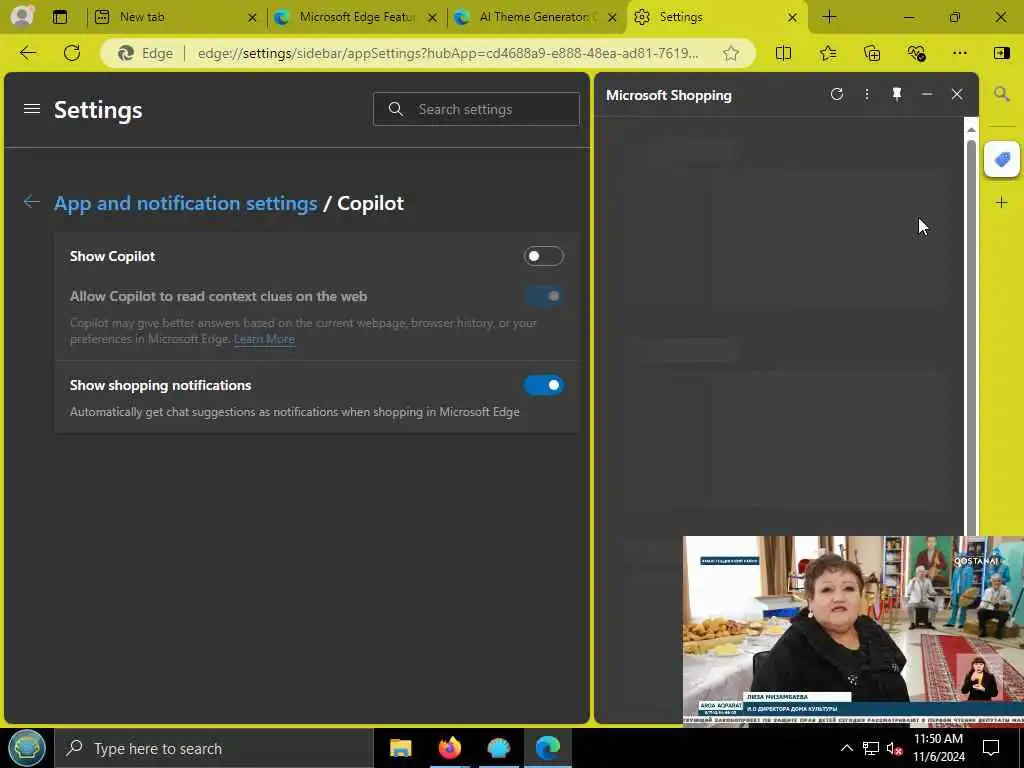Switch to AI Theme Generator tab
The image size is (1024, 768).
(537, 17)
